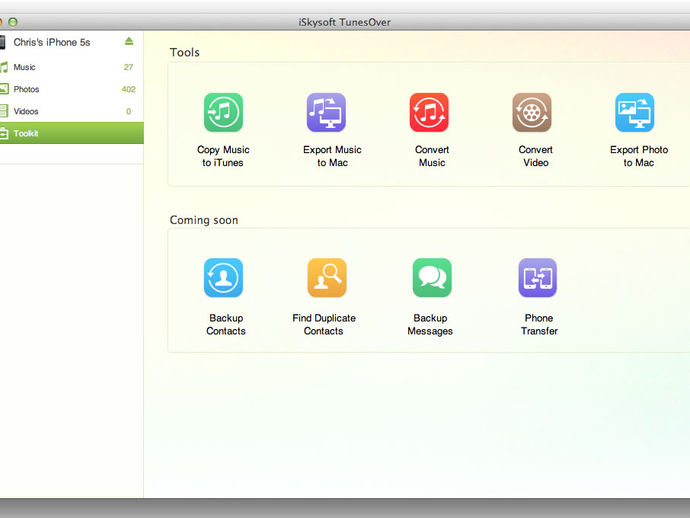690x518 pixels.
Task: Select the green Backup Messages icon
Action: (432, 278)
